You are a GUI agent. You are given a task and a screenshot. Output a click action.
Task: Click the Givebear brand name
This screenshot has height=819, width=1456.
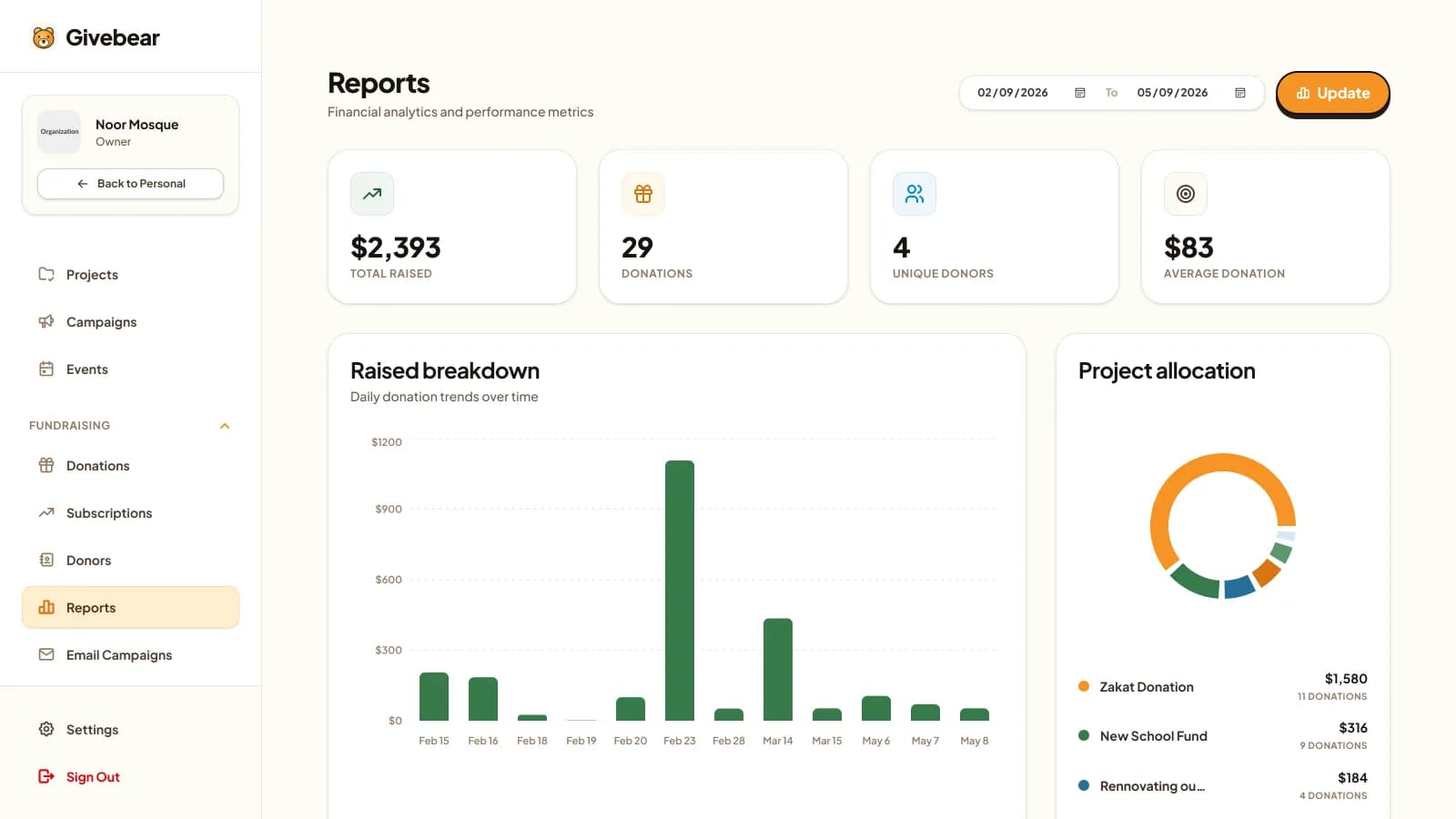tap(112, 37)
